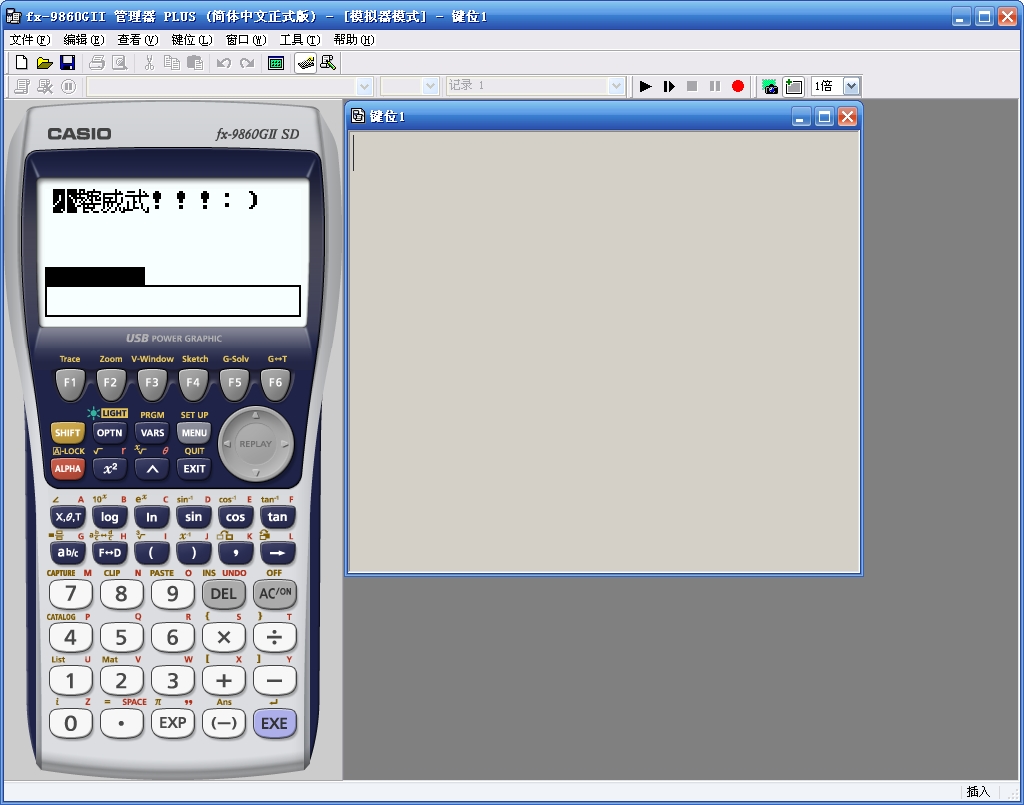Click the F↔D key
1024x805 pixels.
tap(109, 553)
